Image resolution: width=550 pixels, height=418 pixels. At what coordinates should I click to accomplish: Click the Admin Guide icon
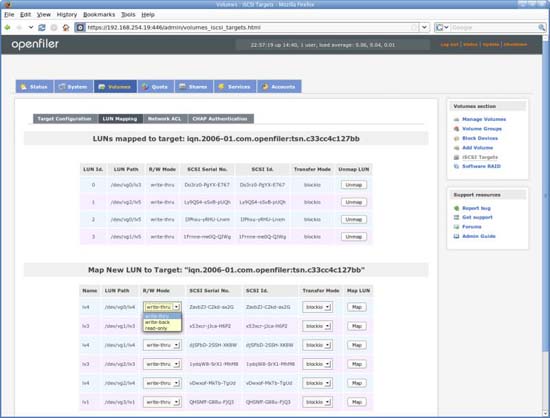(x=456, y=236)
